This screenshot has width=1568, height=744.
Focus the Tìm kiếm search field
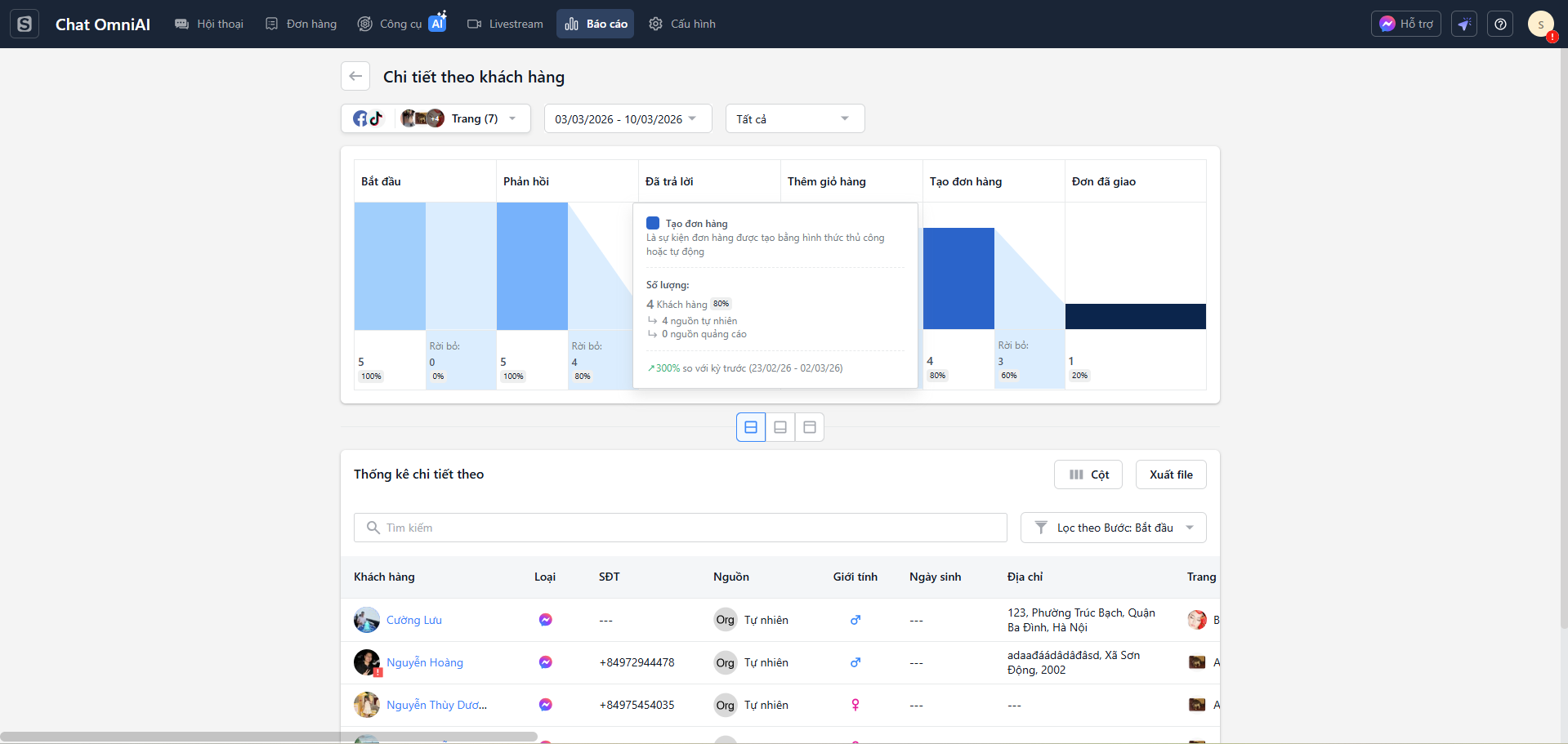tap(680, 528)
